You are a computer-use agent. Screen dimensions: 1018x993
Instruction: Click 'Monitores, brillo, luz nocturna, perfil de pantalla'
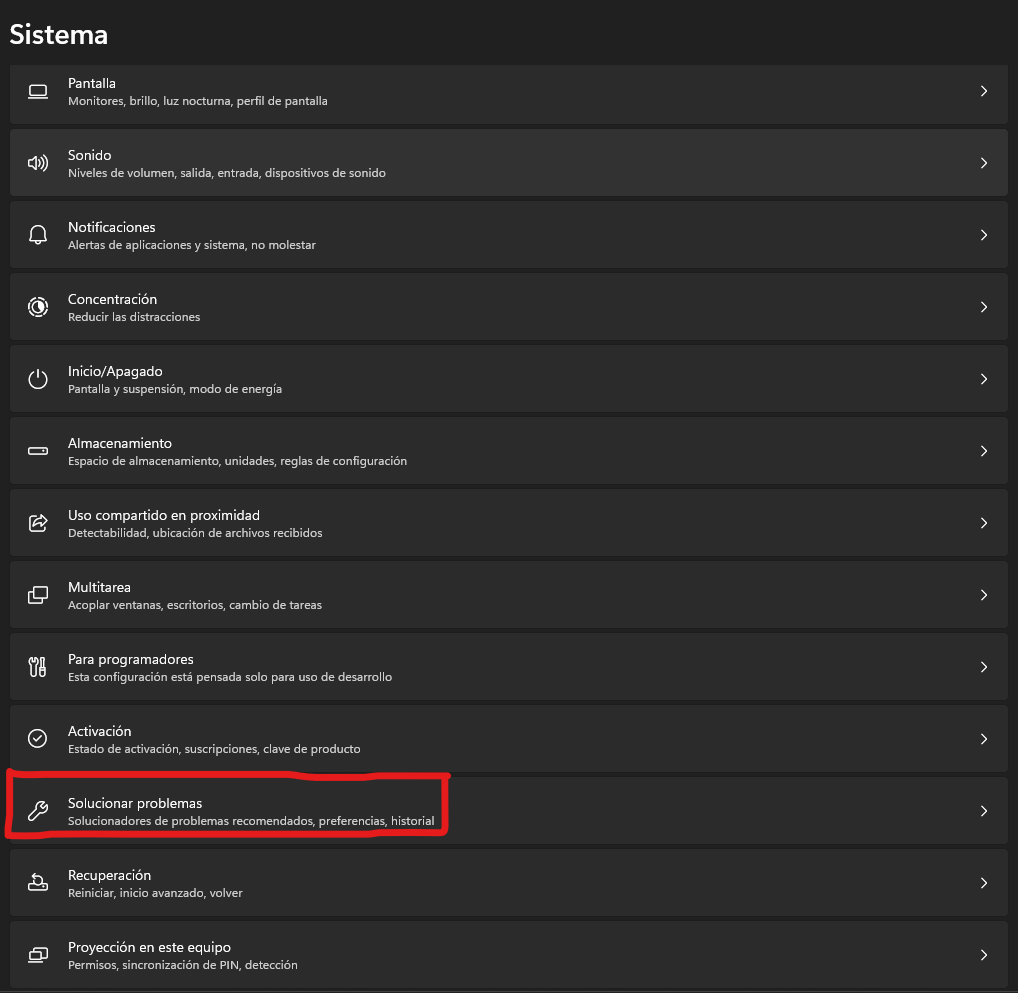click(197, 101)
